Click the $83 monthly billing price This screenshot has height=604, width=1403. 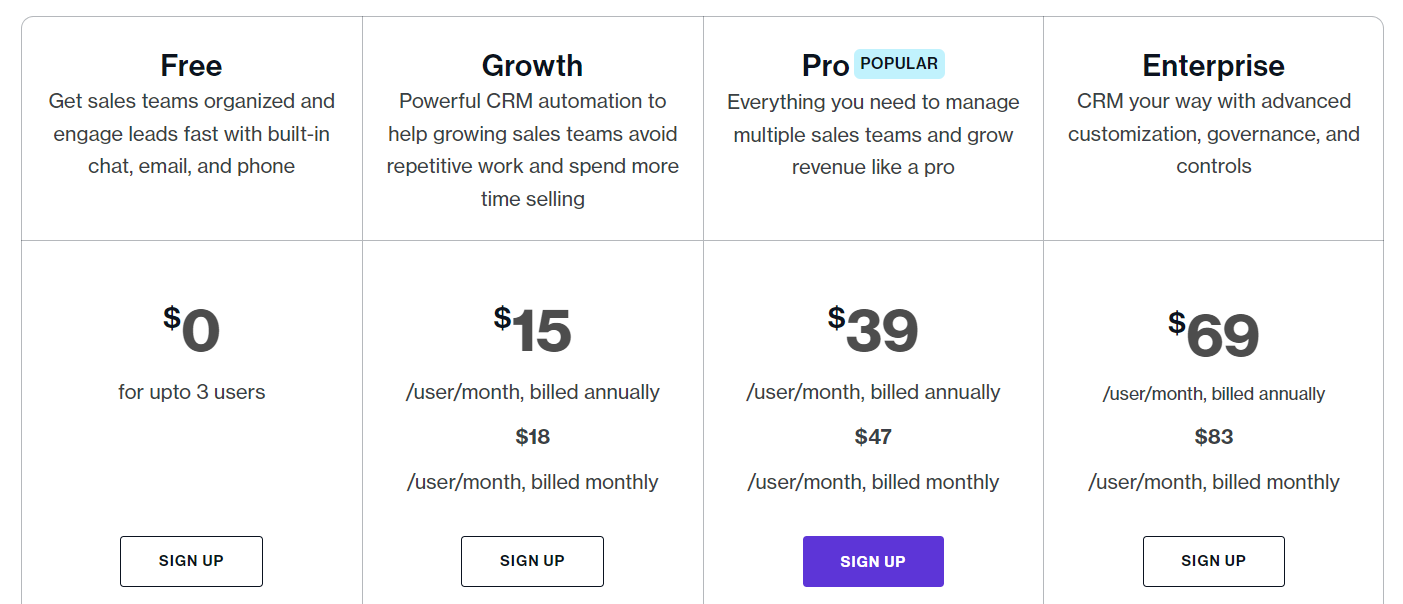[1213, 437]
